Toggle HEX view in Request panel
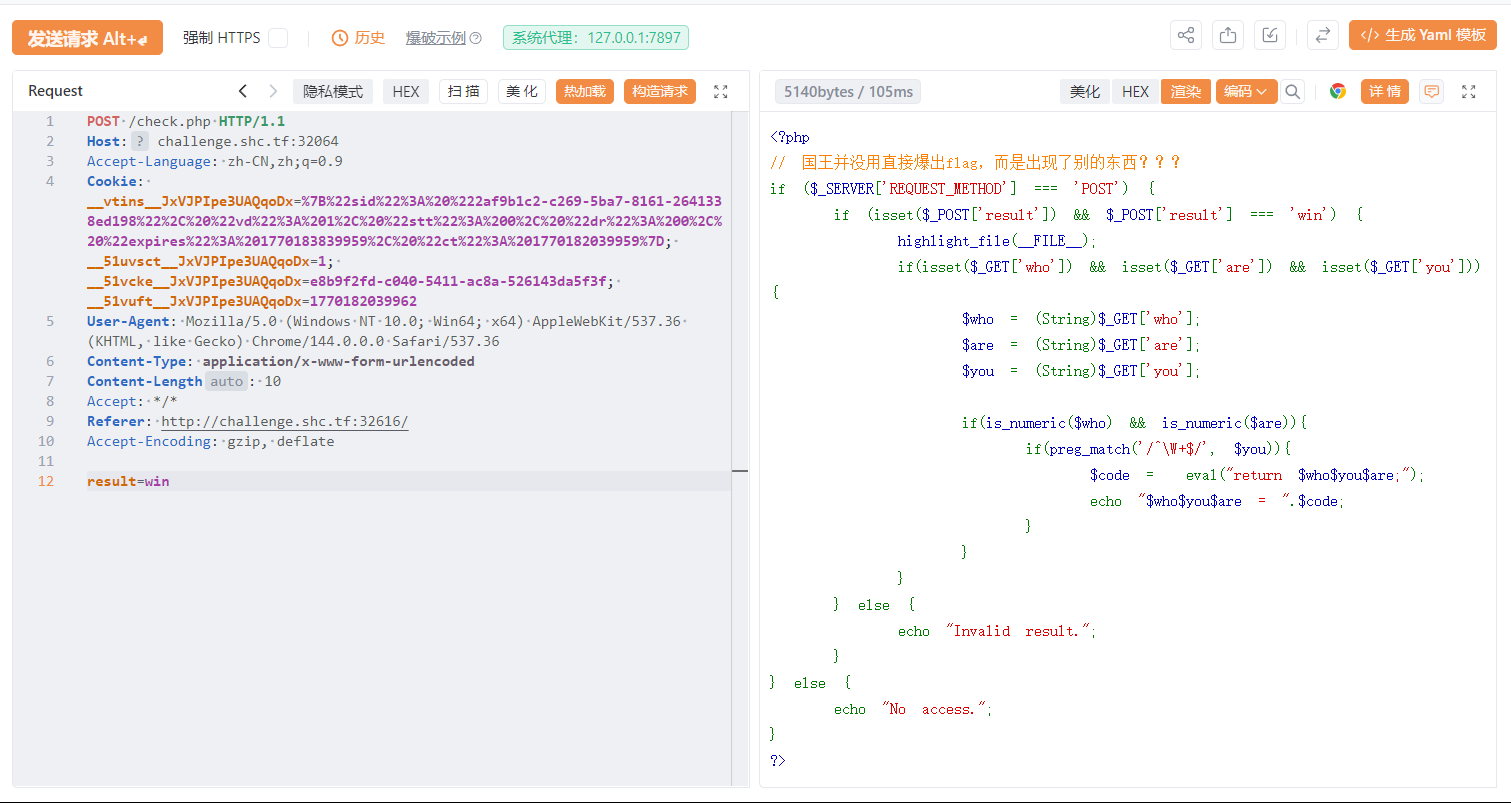The image size is (1511, 803). click(406, 92)
